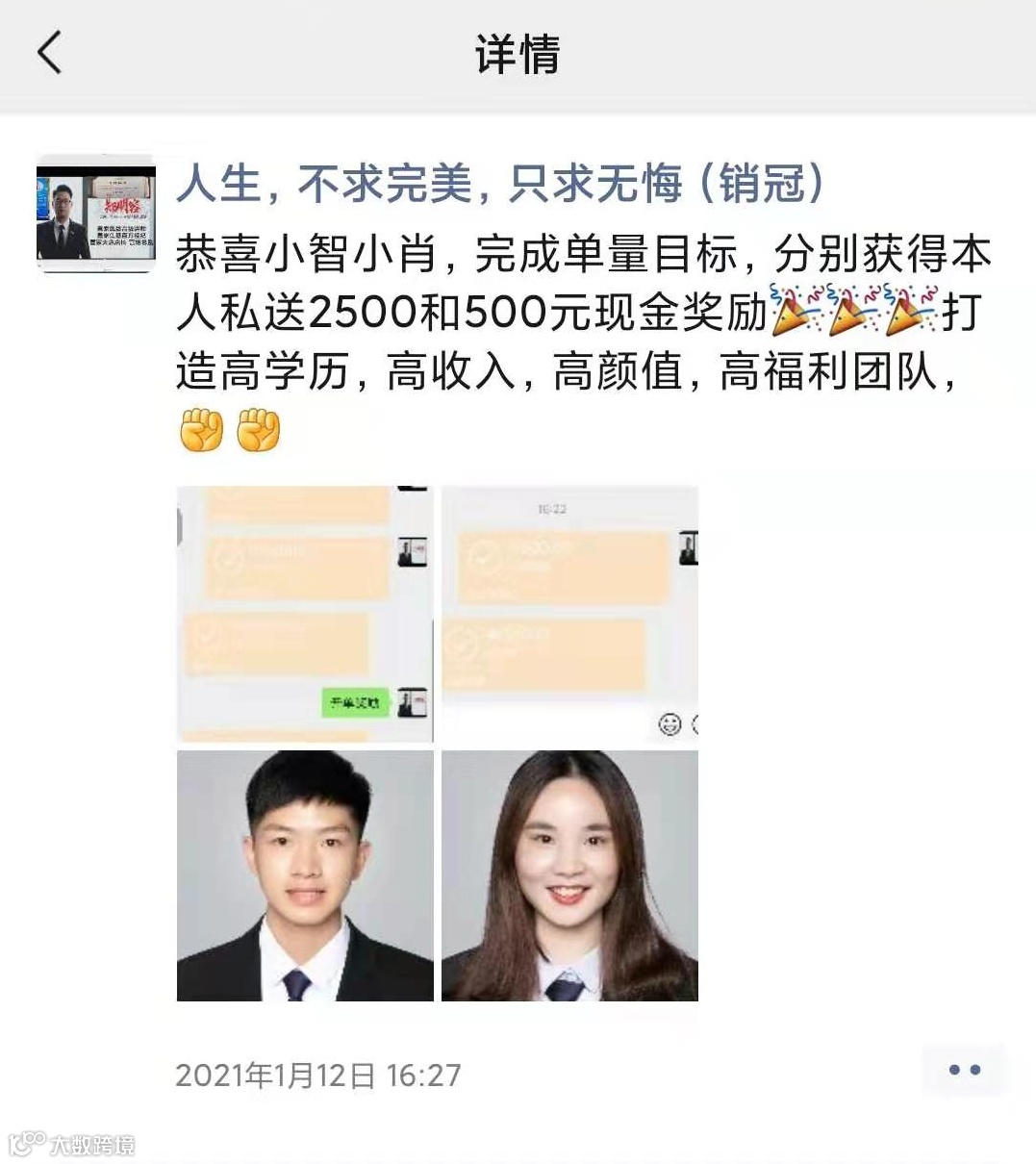Open the poster's nickname ending in 销冠

click(x=500, y=183)
